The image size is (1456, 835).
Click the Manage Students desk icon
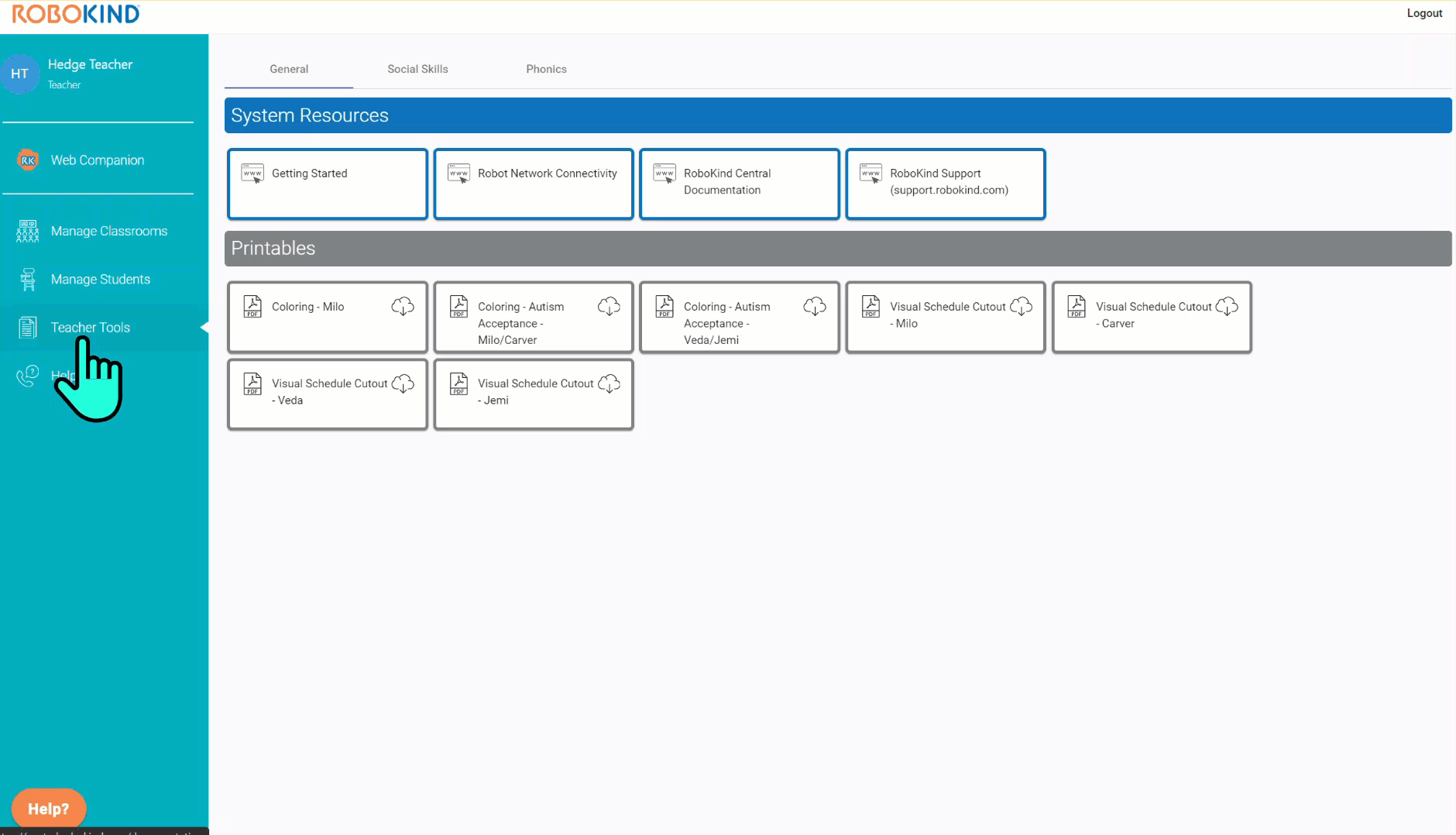[28, 280]
